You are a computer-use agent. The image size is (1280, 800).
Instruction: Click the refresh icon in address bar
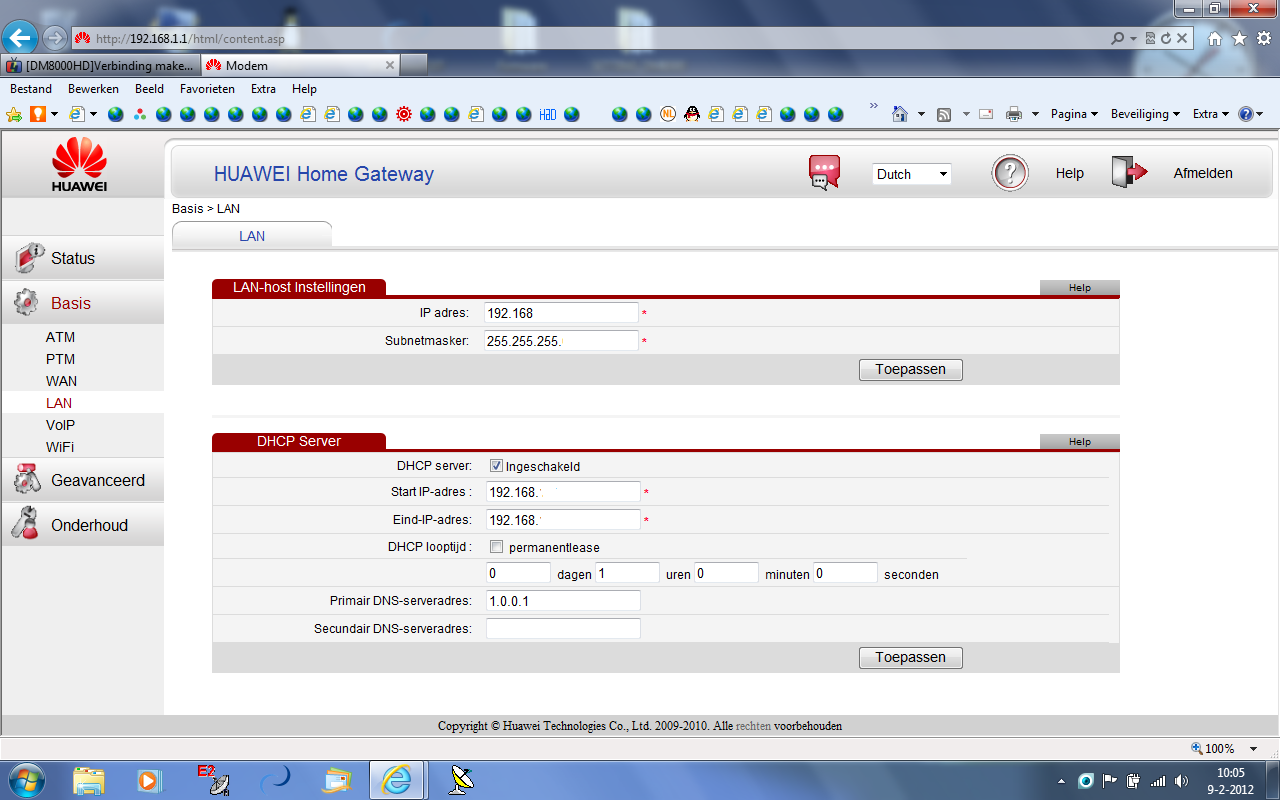[1166, 38]
